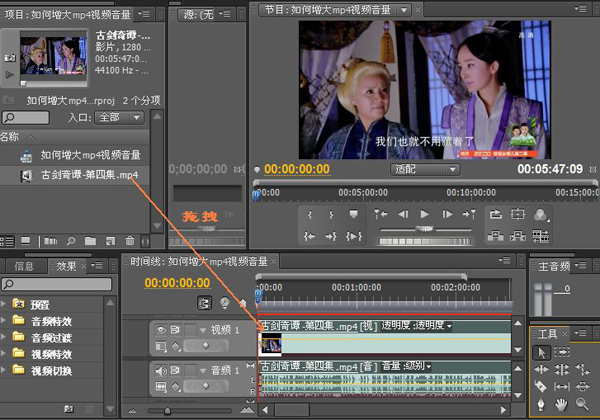Screen dimensions: 600x420
Task: Delete selected project item with trash
Action: pos(130,241)
